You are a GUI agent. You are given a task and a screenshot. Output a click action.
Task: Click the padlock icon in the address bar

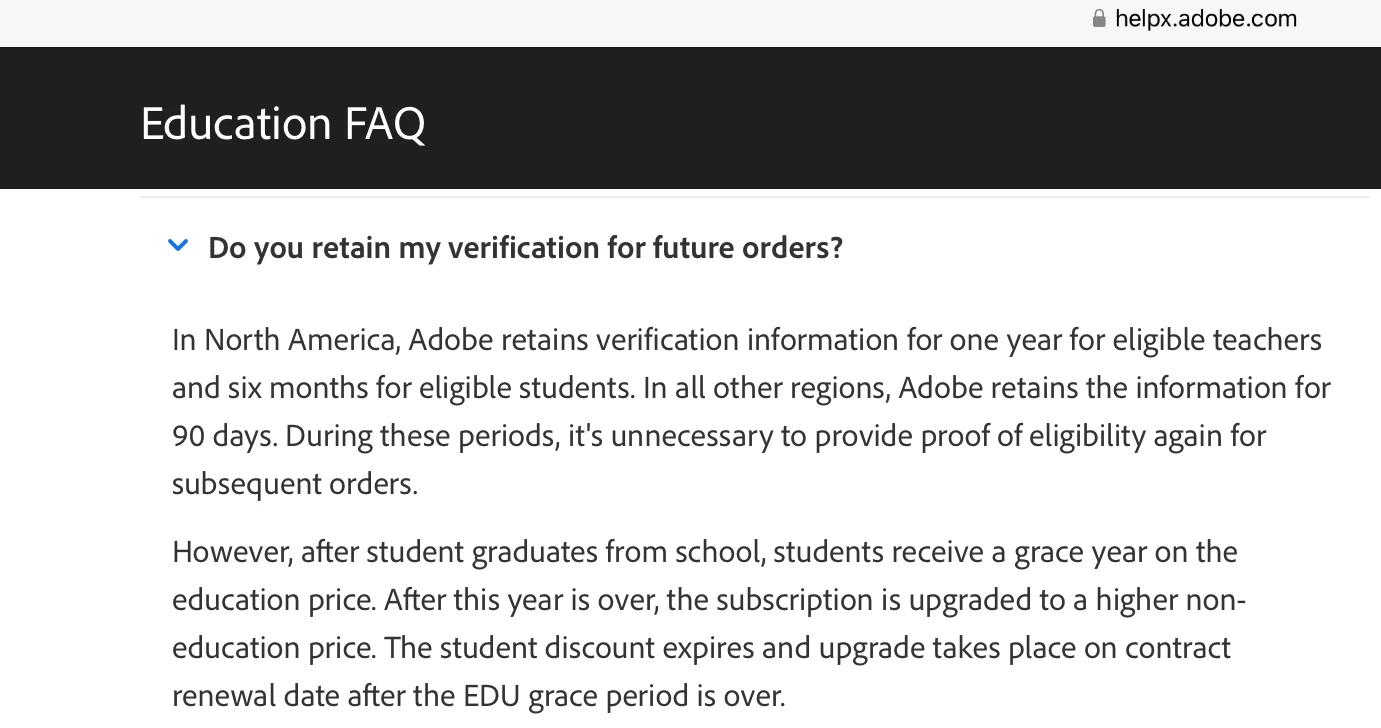pyautogui.click(x=1099, y=19)
